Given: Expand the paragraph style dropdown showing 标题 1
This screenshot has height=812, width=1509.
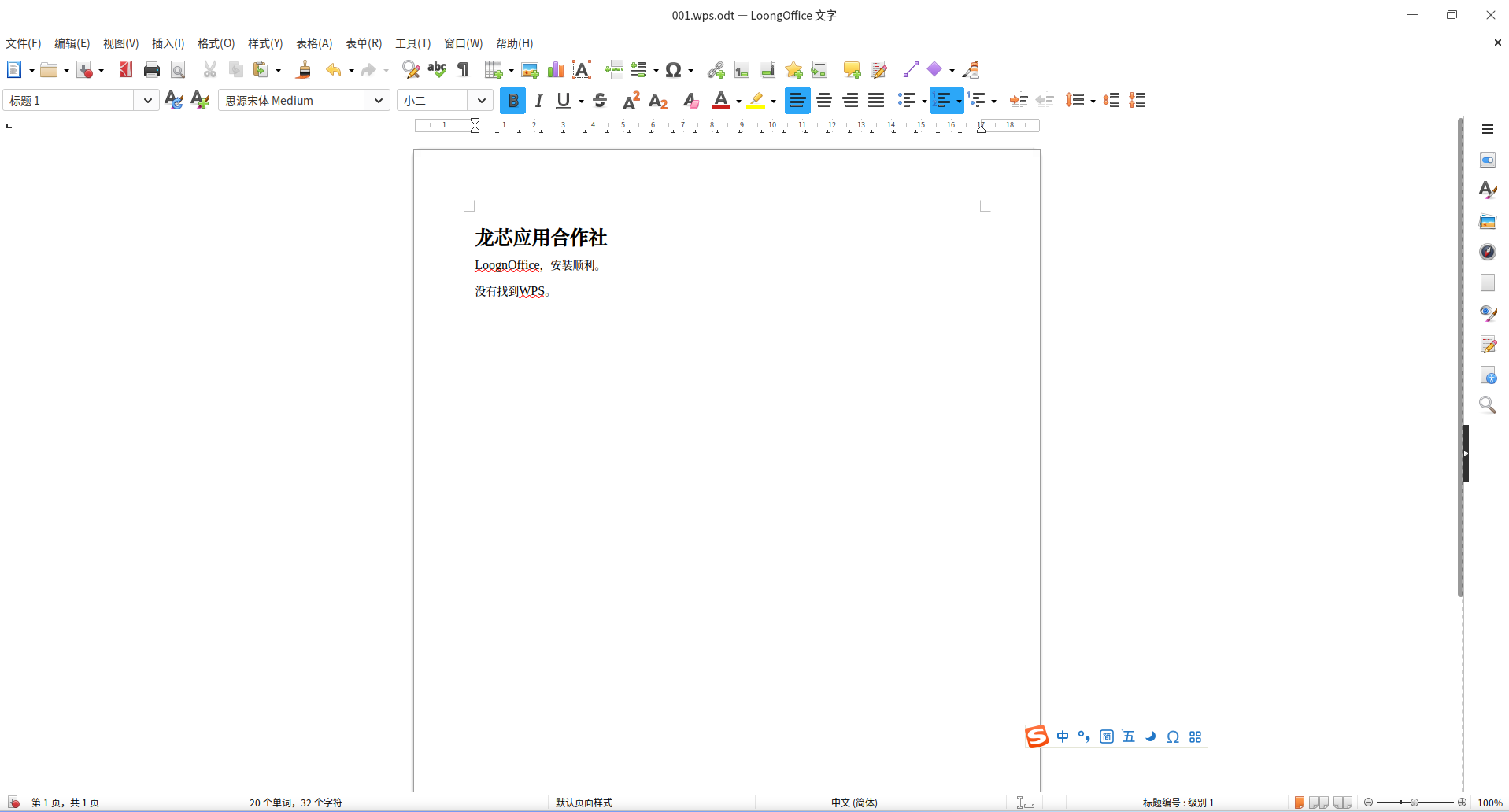Looking at the screenshot, I should click(x=147, y=100).
